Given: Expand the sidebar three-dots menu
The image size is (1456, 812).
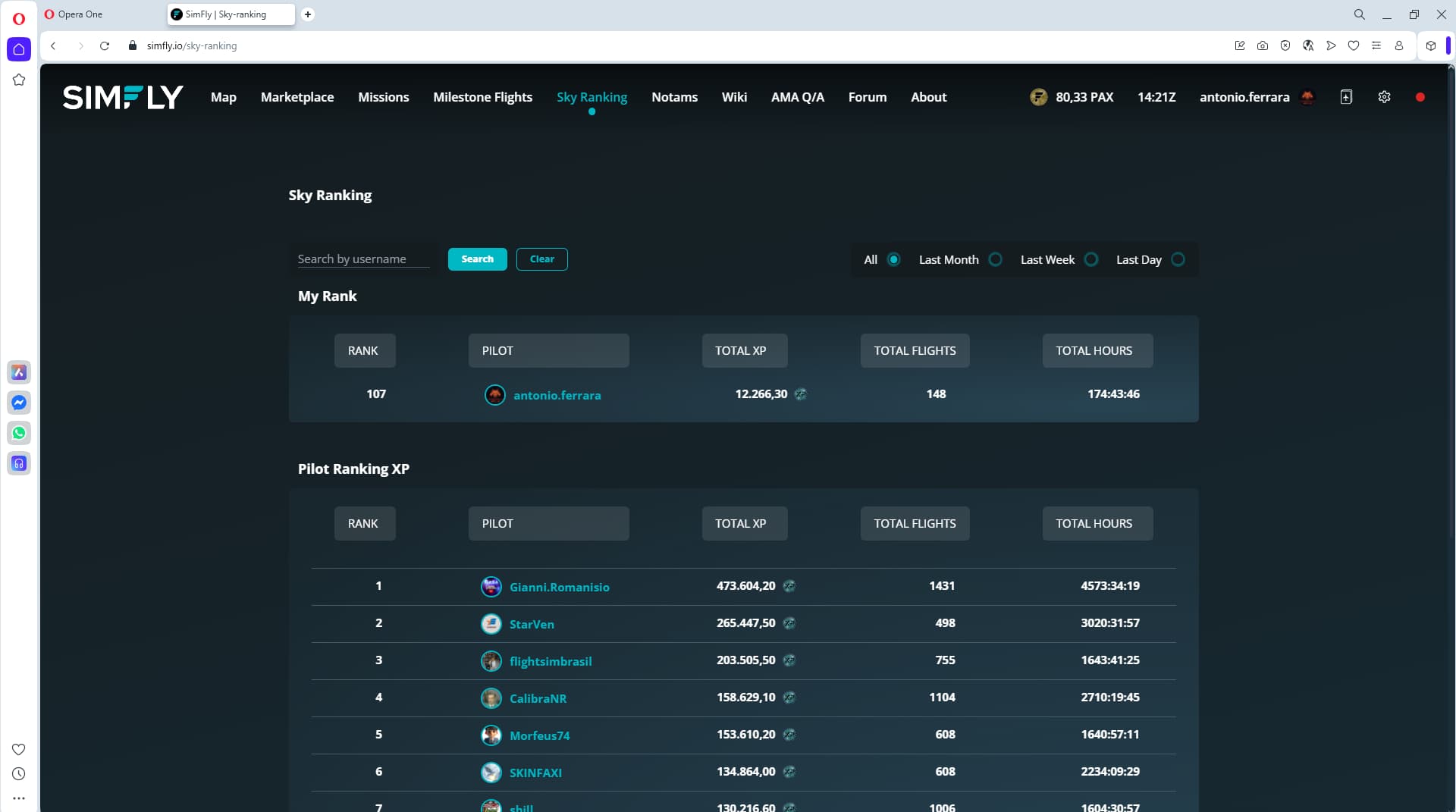Looking at the screenshot, I should tap(19, 798).
